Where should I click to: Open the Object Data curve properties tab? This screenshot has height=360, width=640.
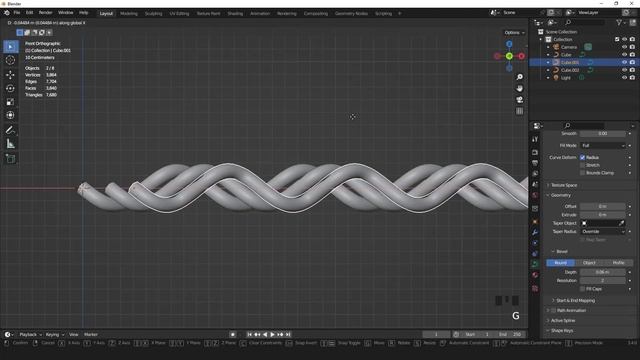[535, 264]
